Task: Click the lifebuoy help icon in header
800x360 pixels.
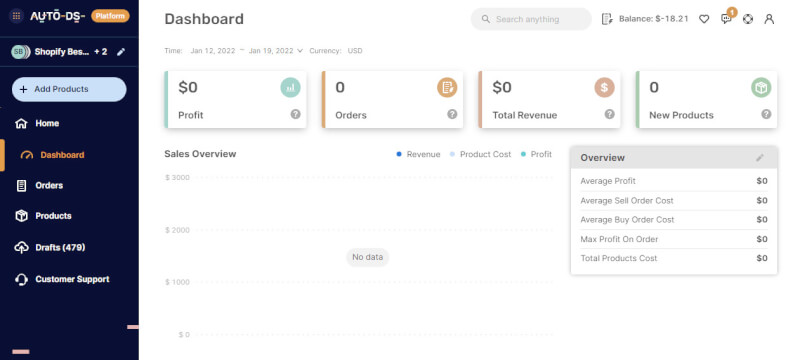Action: pos(748,19)
